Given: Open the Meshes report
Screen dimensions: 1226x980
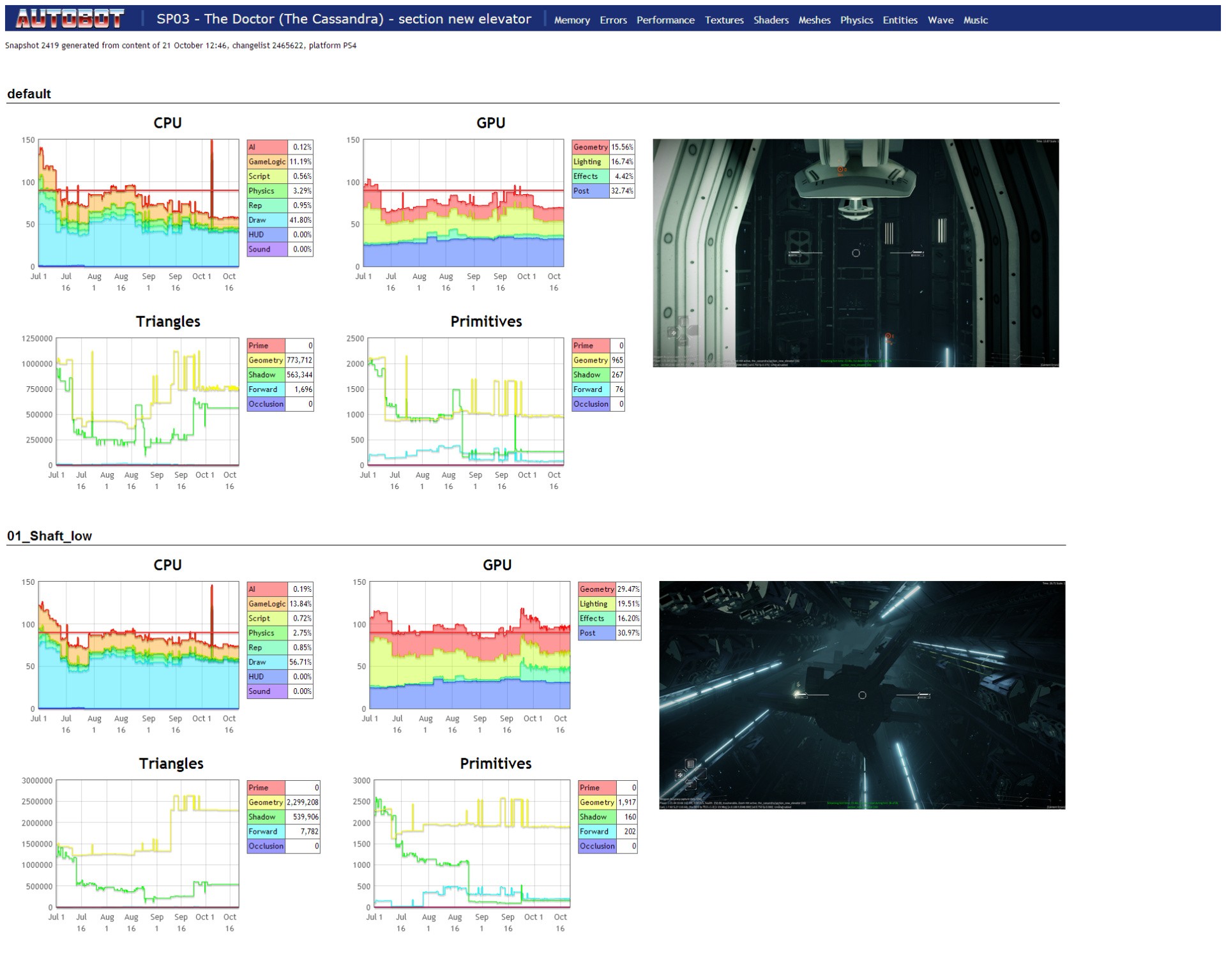Looking at the screenshot, I should pyautogui.click(x=814, y=20).
